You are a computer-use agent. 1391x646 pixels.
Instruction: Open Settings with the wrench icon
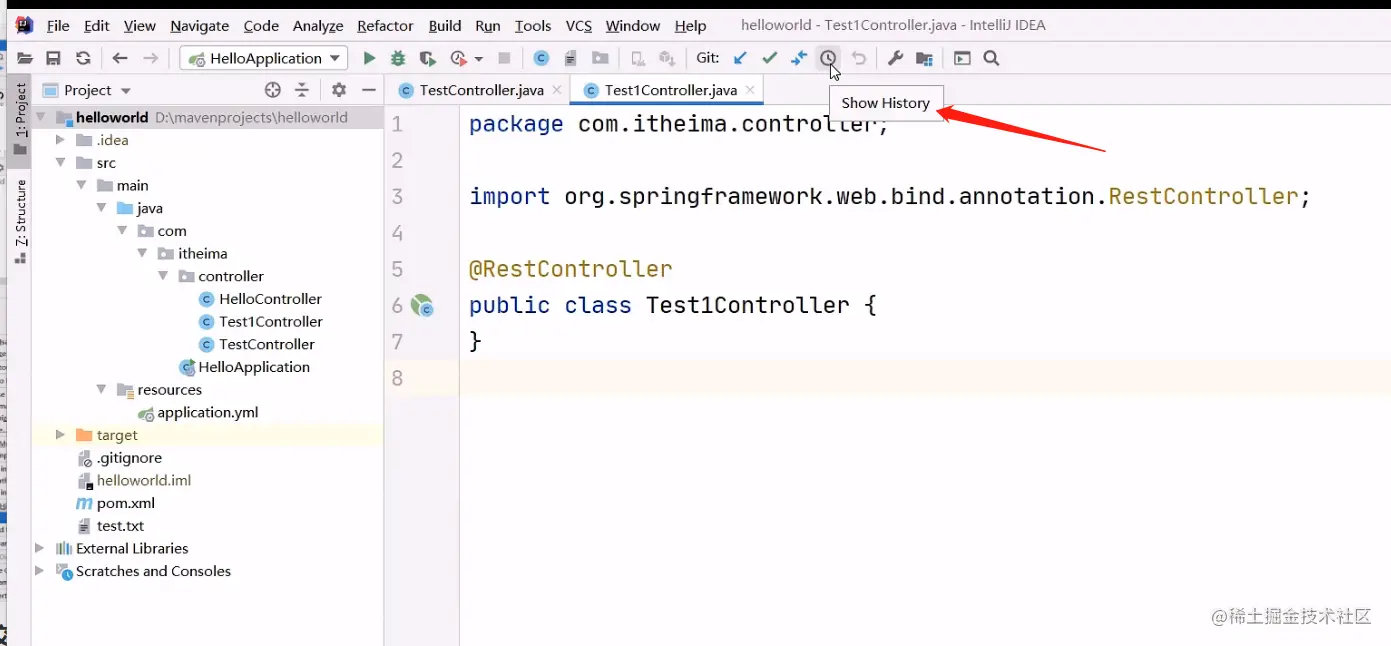895,59
